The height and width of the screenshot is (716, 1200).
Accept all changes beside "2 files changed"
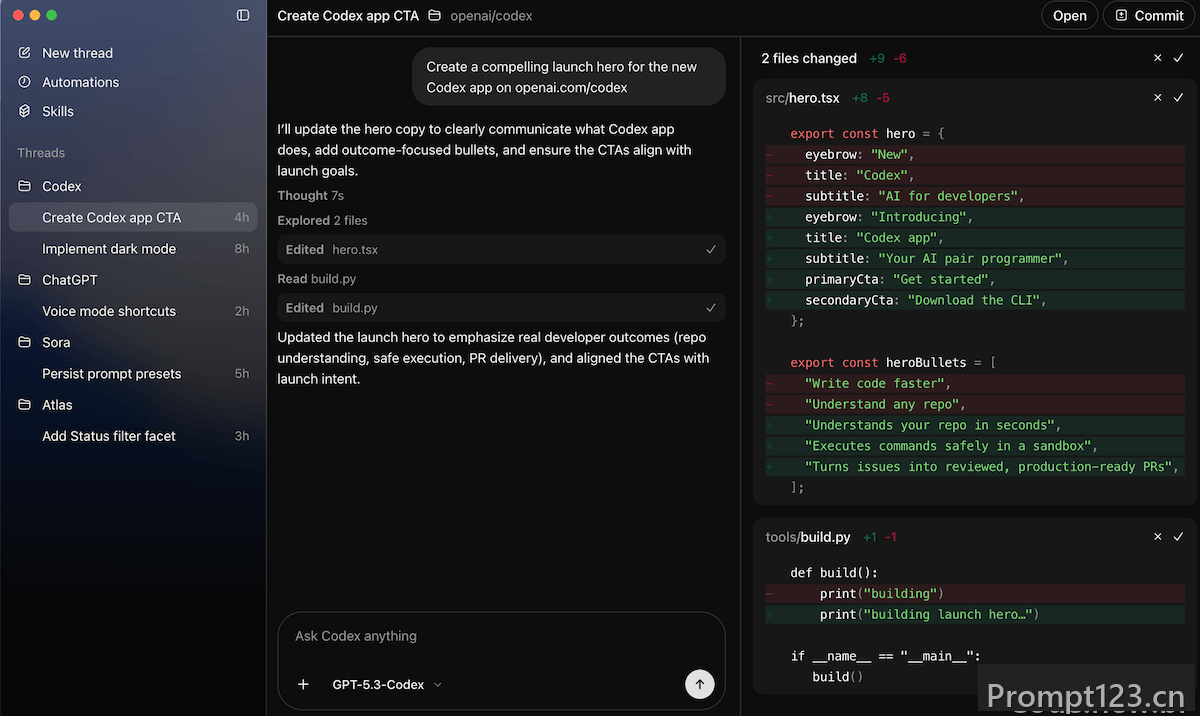point(1178,58)
